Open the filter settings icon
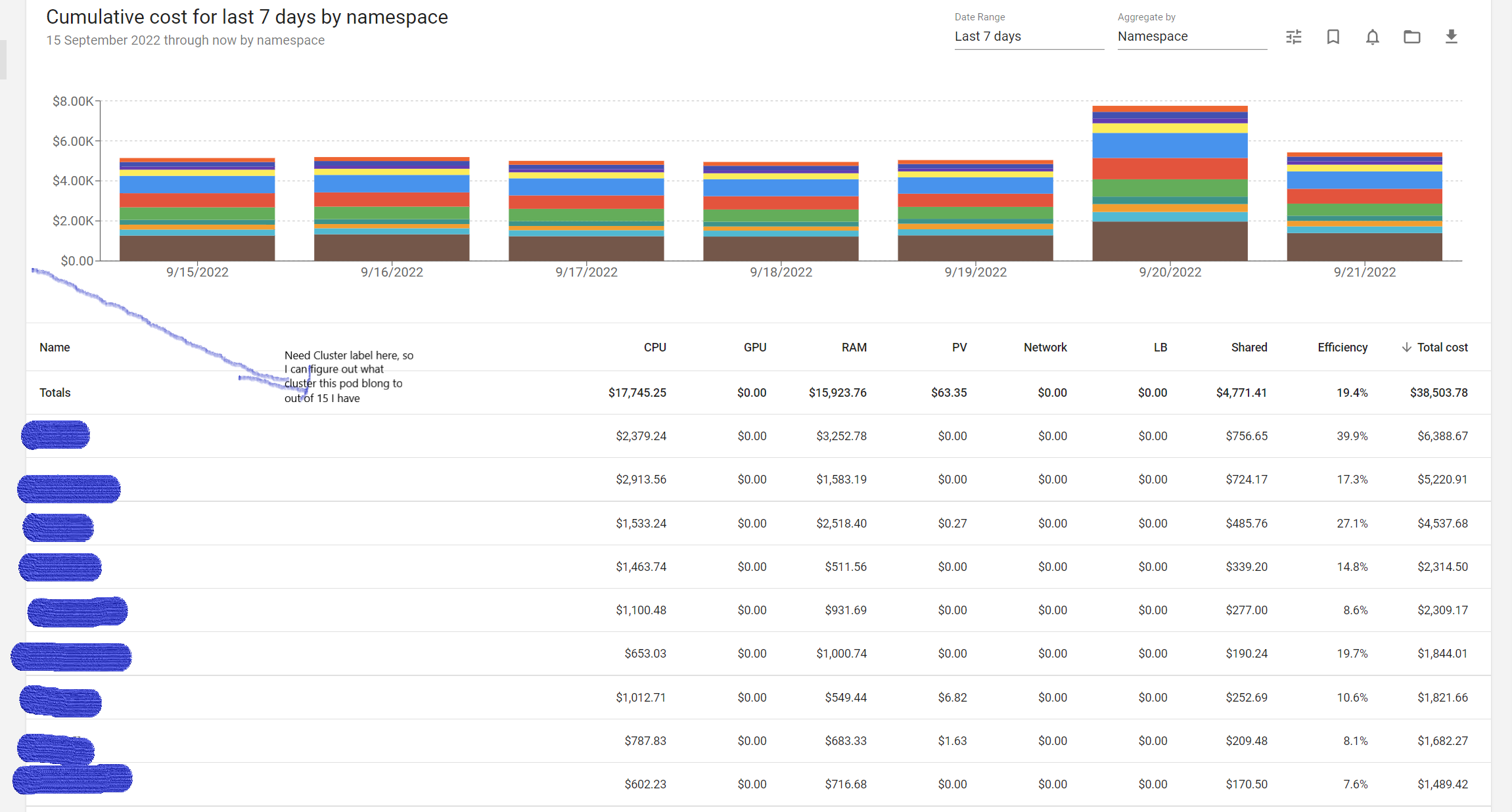Image resolution: width=1512 pixels, height=812 pixels. [1293, 37]
